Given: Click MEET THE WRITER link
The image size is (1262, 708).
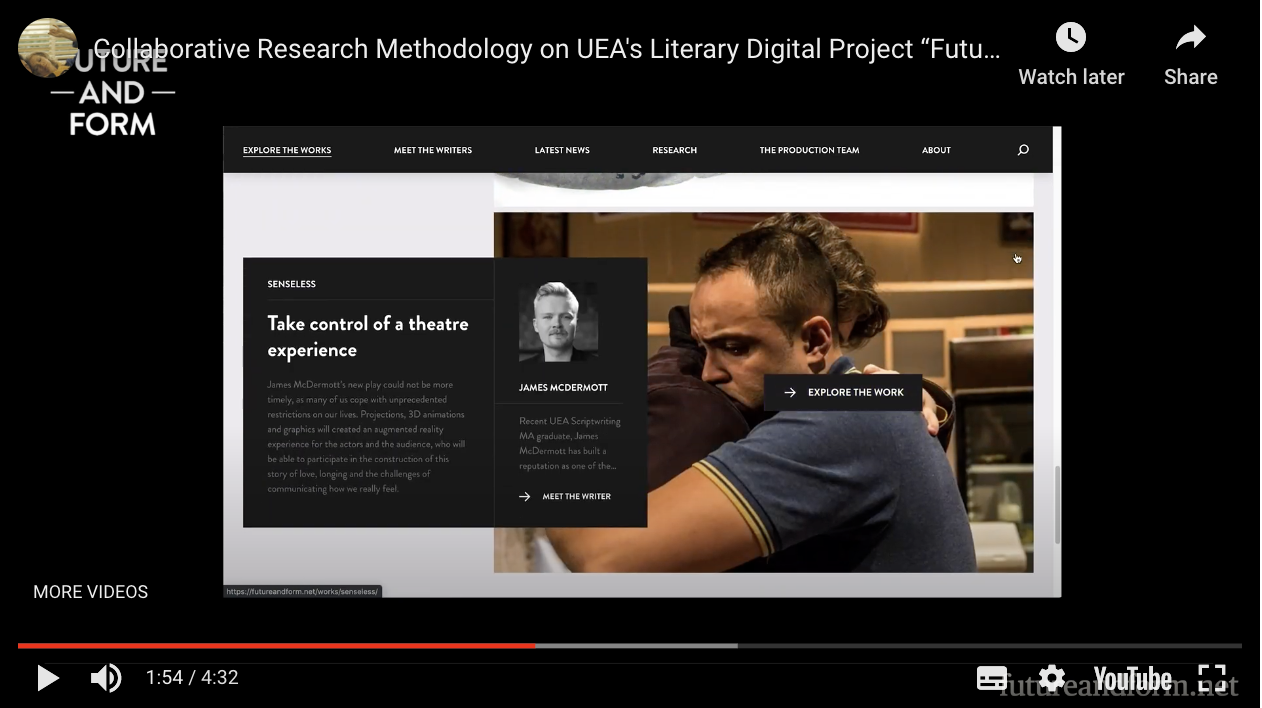Looking at the screenshot, I should click(x=565, y=496).
